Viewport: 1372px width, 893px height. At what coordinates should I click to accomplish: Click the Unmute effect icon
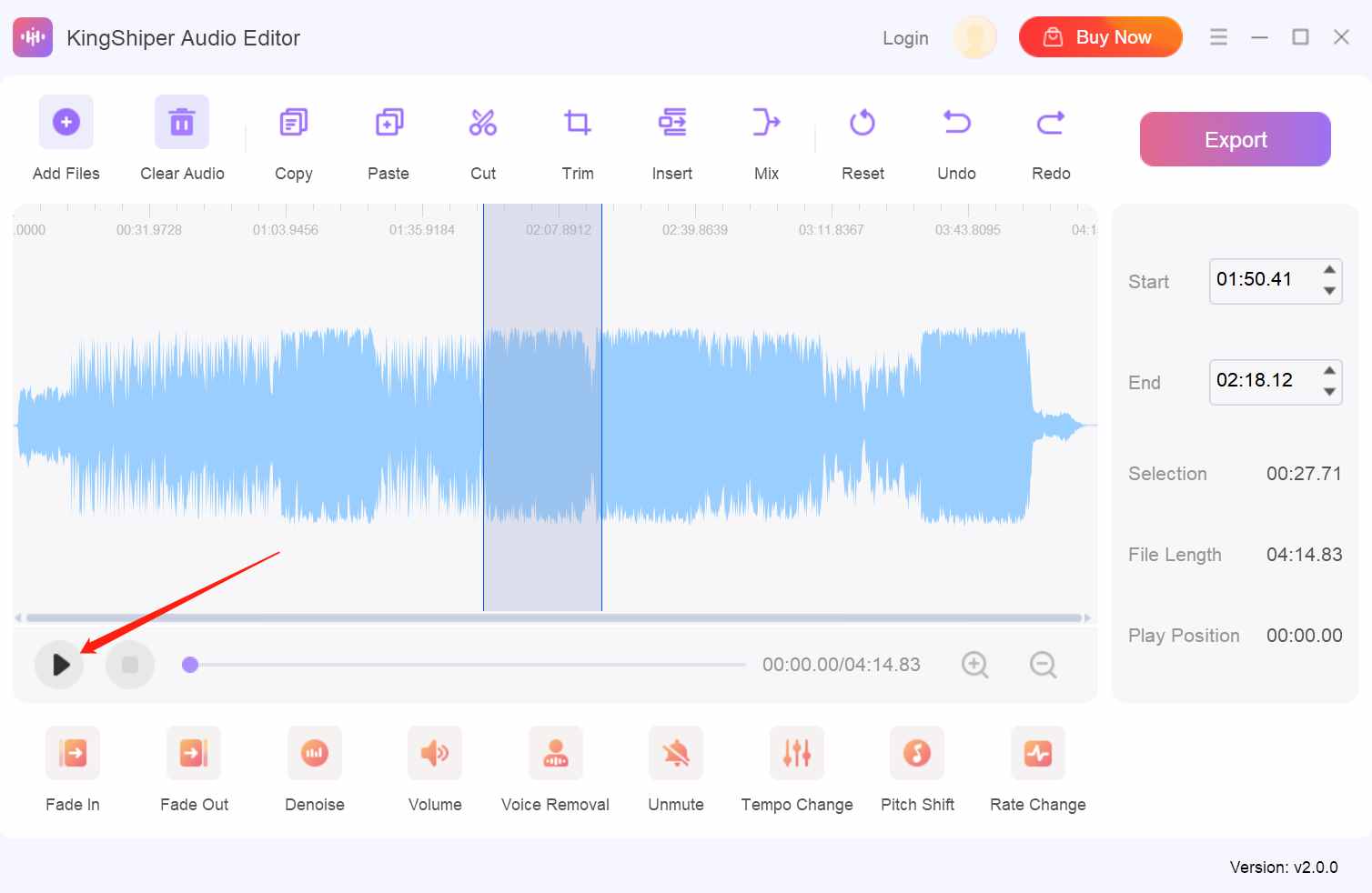676,753
